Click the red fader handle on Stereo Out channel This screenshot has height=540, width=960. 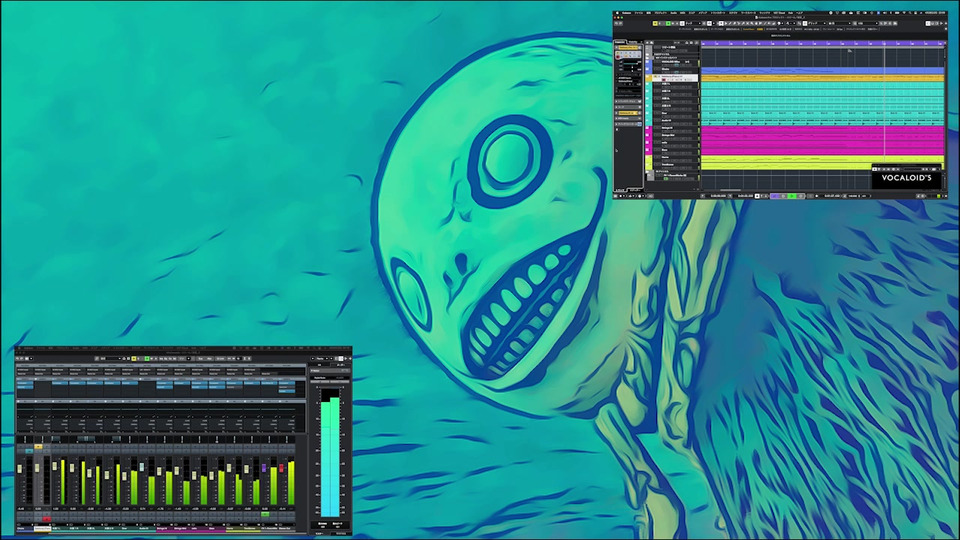pos(281,468)
